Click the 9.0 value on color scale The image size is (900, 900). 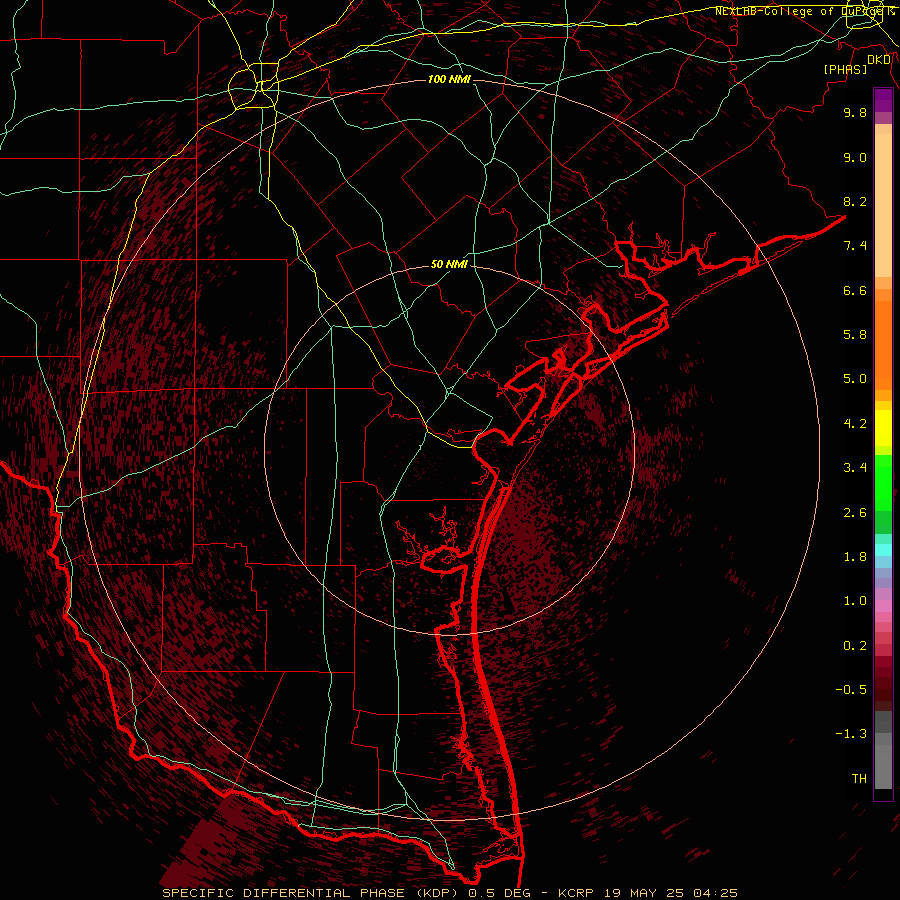[x=855, y=157]
